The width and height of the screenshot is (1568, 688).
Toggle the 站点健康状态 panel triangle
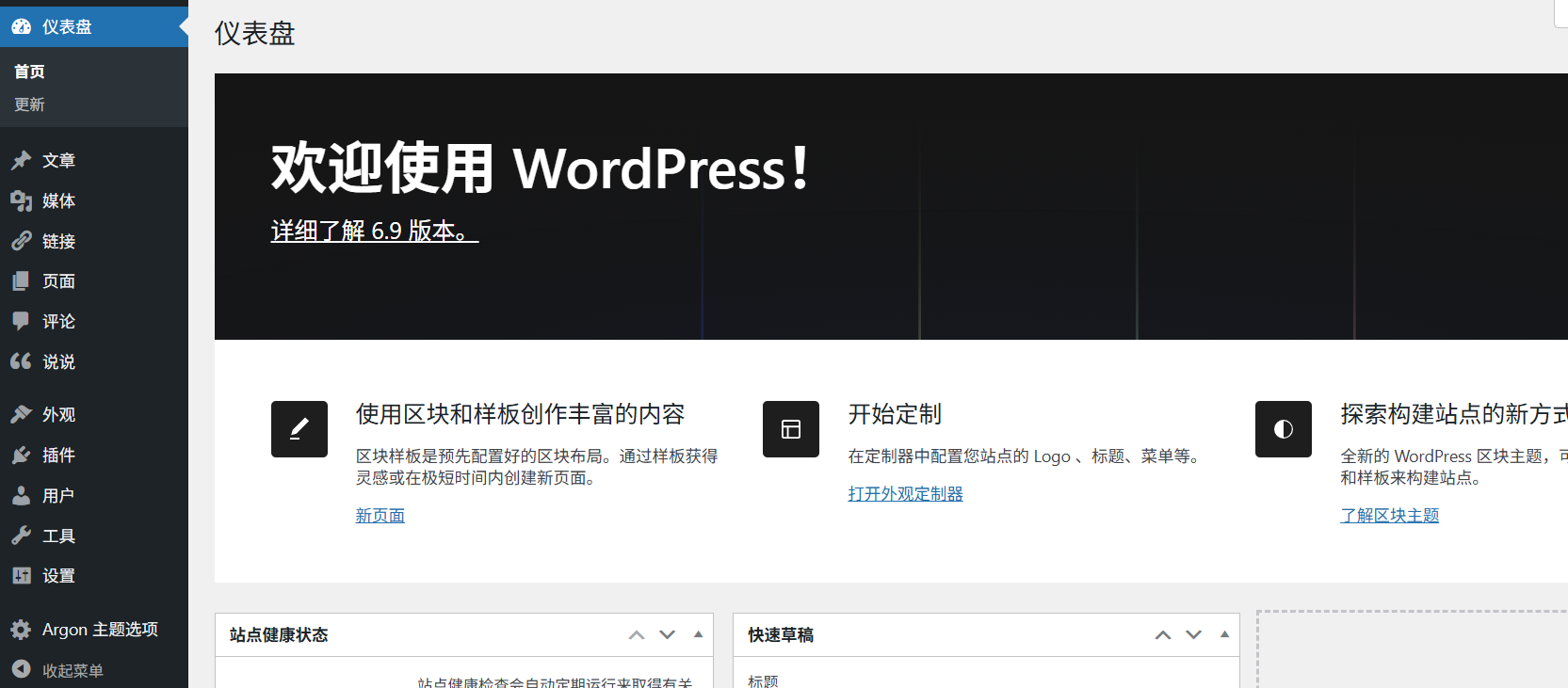[x=698, y=634]
